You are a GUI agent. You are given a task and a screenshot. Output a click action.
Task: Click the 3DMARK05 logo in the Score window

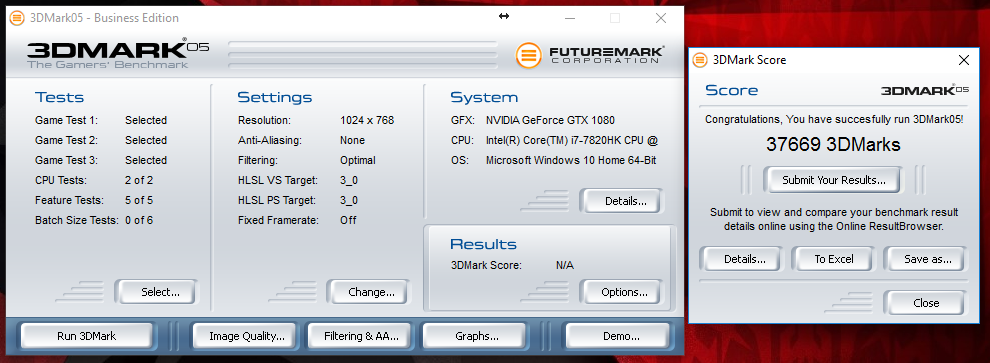pos(924,90)
